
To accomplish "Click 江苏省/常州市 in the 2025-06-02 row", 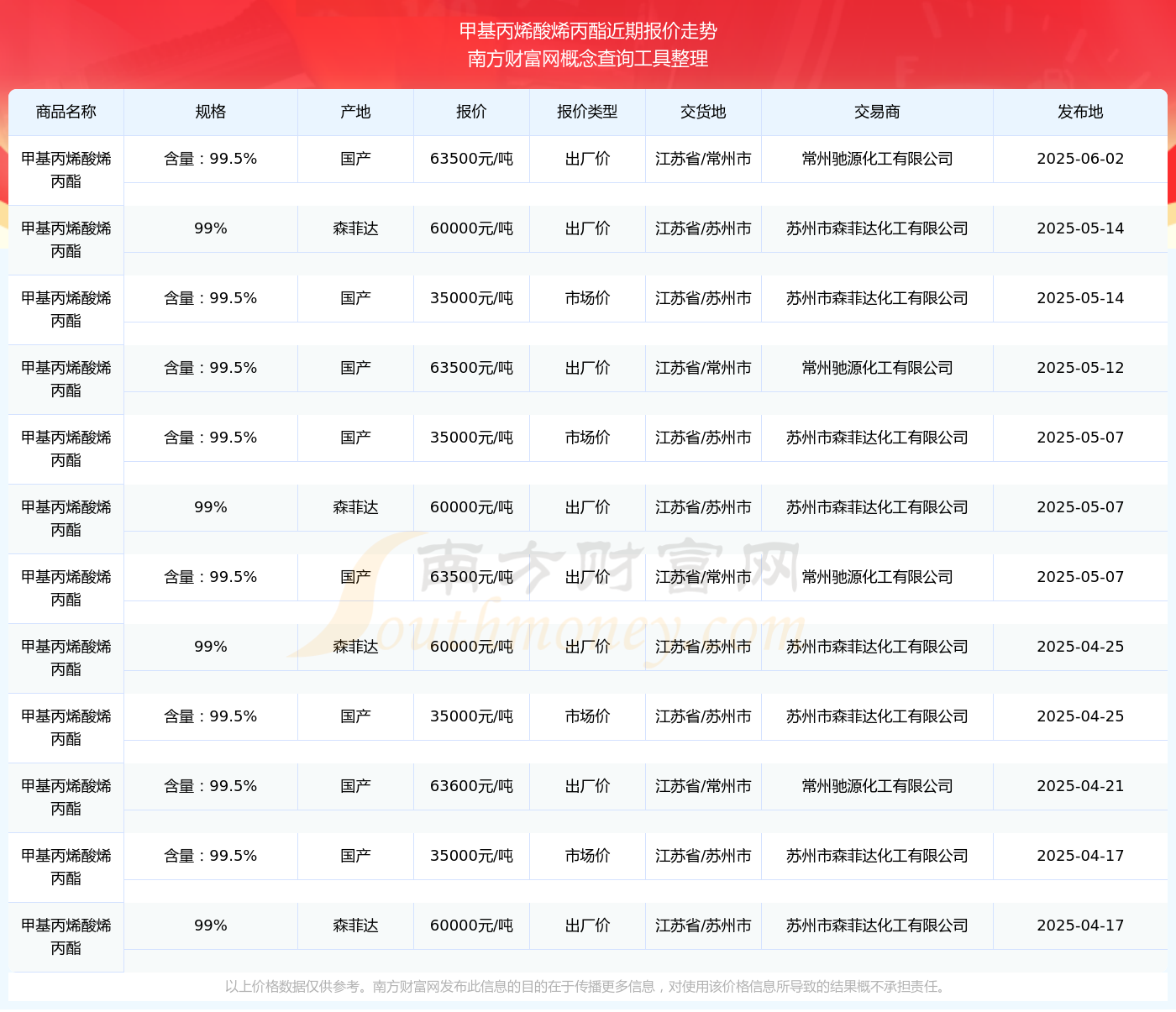I will (703, 159).
